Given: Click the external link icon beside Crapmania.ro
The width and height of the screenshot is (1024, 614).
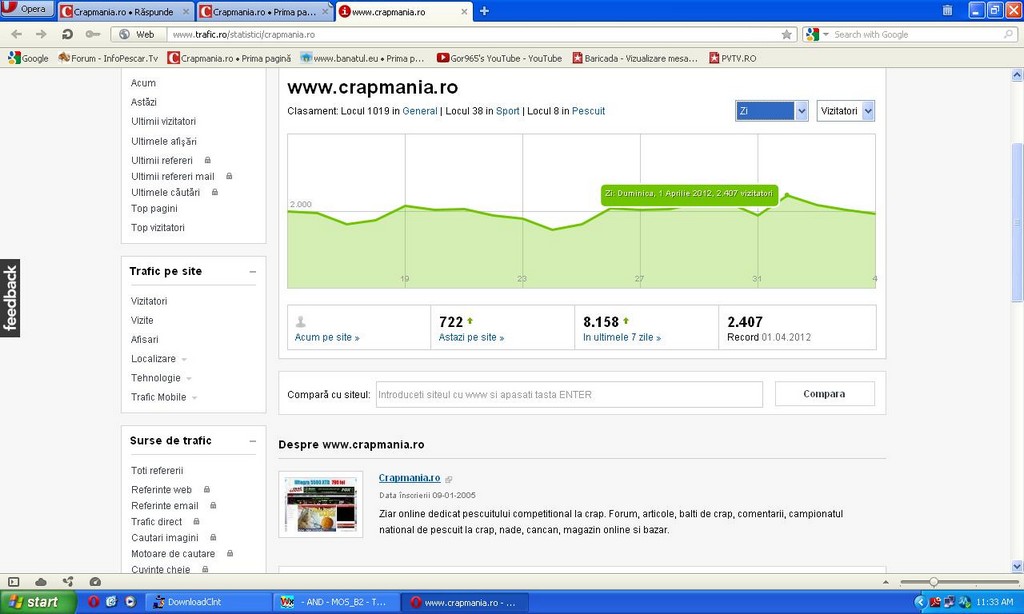Looking at the screenshot, I should [x=449, y=479].
